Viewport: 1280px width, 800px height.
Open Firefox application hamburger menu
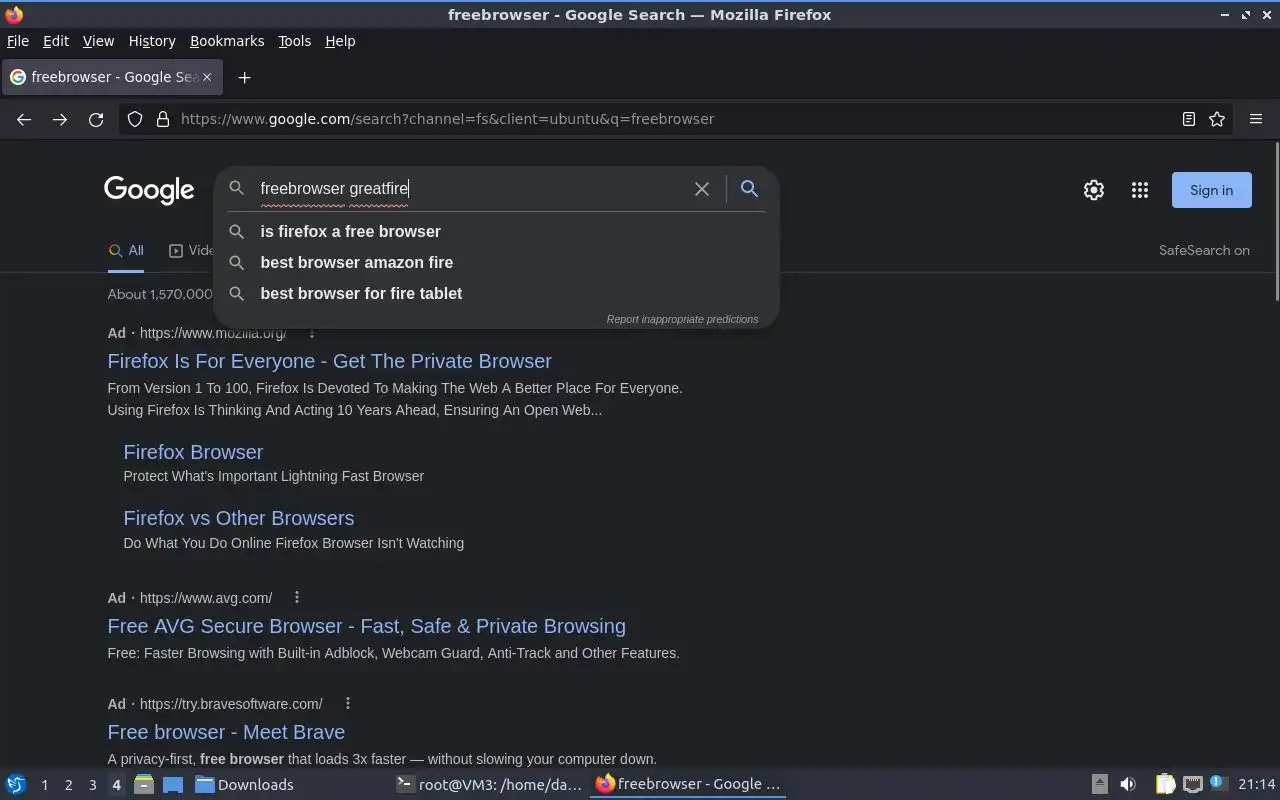(1256, 119)
